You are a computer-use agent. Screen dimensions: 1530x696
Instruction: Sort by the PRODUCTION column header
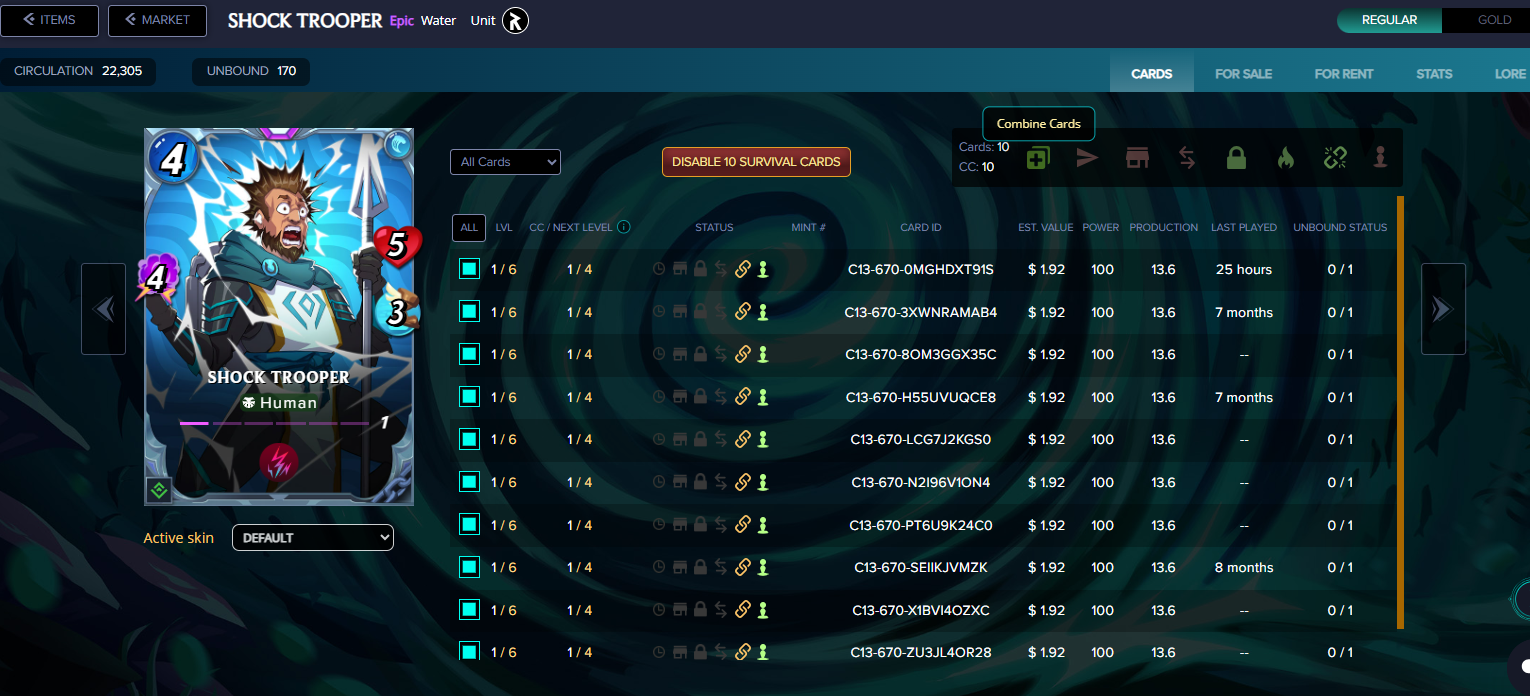point(1164,227)
